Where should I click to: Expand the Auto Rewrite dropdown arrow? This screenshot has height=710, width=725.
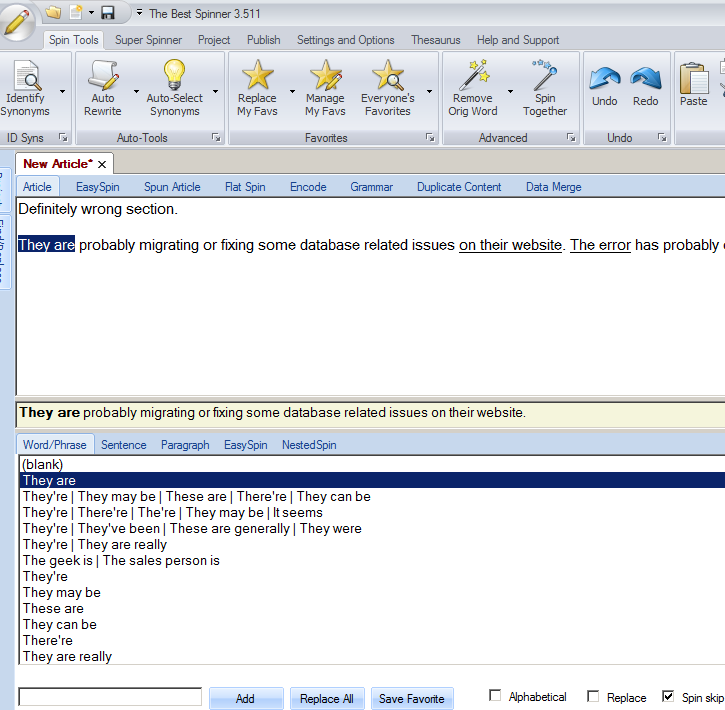click(136, 92)
